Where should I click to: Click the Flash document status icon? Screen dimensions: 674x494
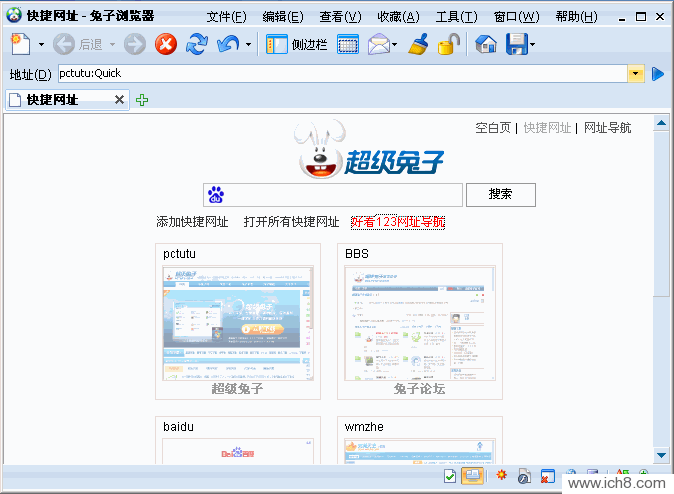[524, 476]
